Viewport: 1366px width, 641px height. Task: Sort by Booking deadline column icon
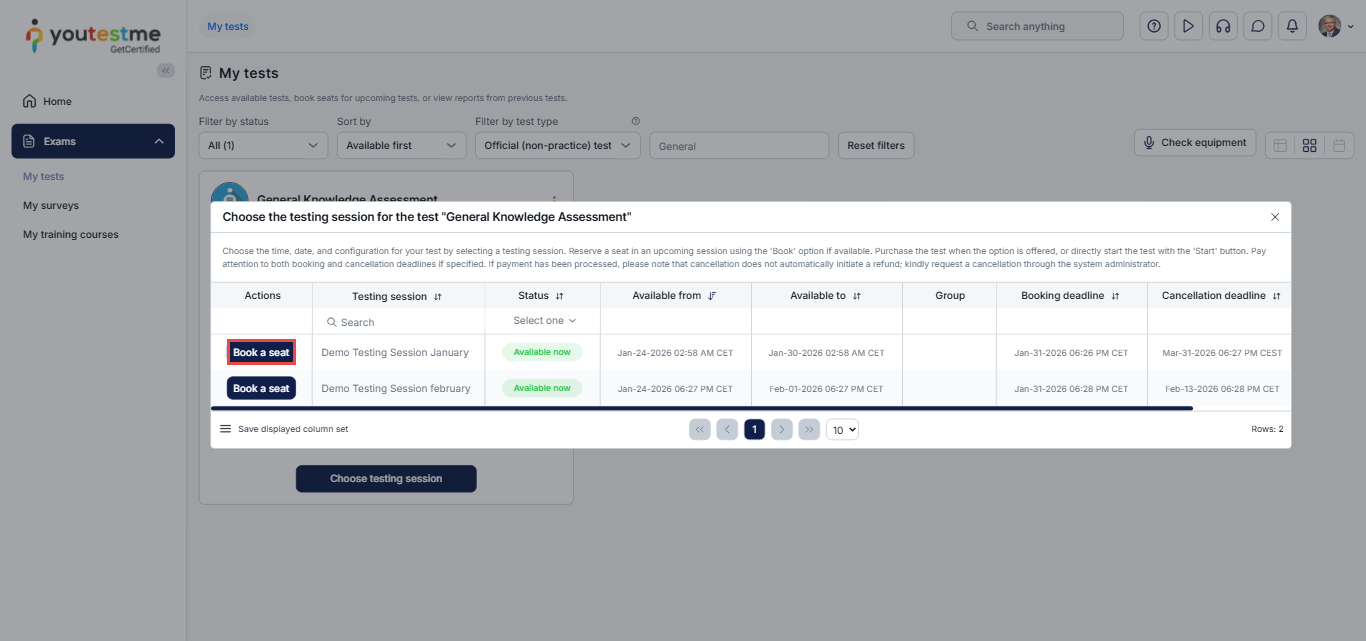[x=1115, y=297]
